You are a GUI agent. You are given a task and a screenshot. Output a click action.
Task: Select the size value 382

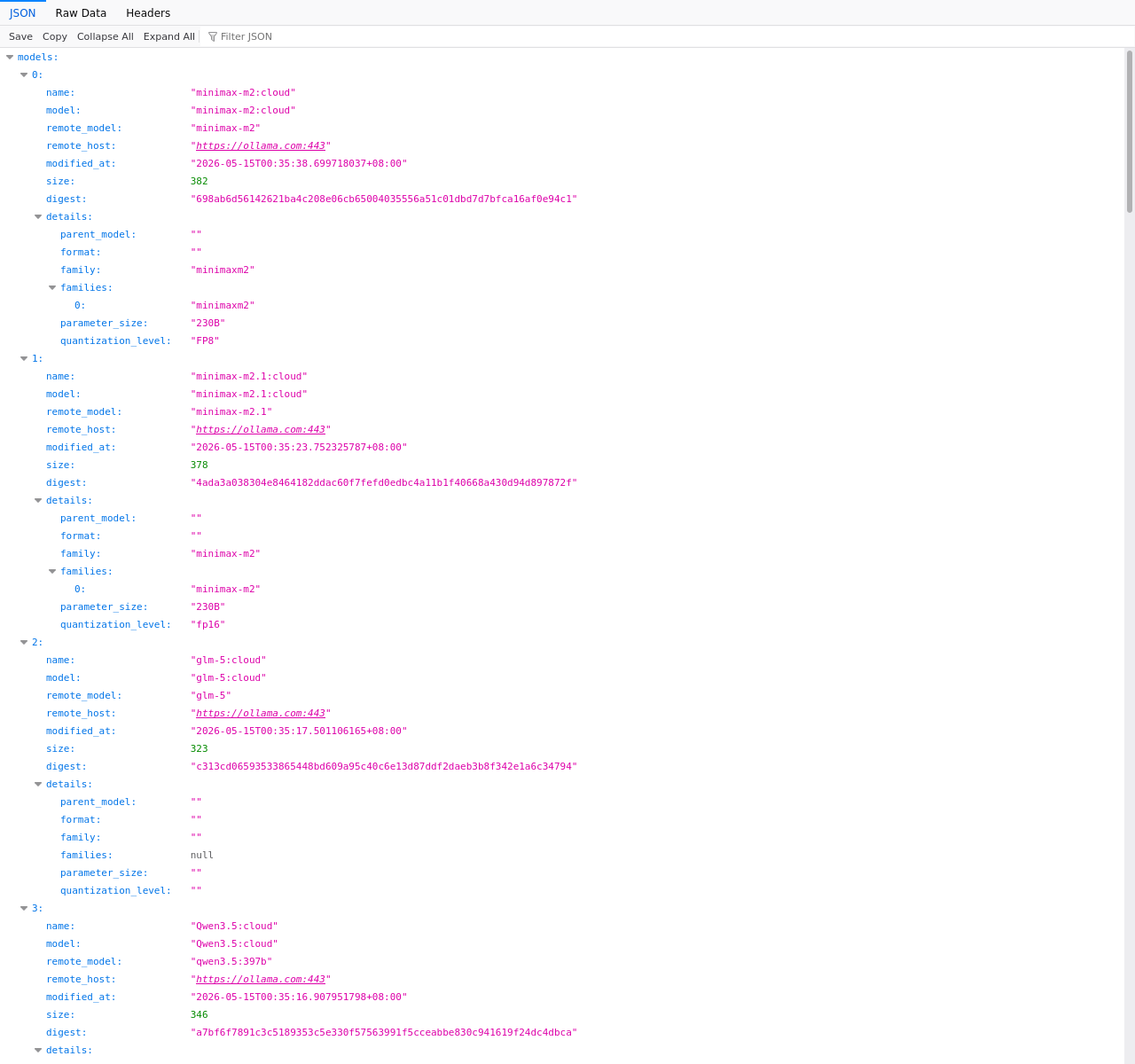coord(200,181)
